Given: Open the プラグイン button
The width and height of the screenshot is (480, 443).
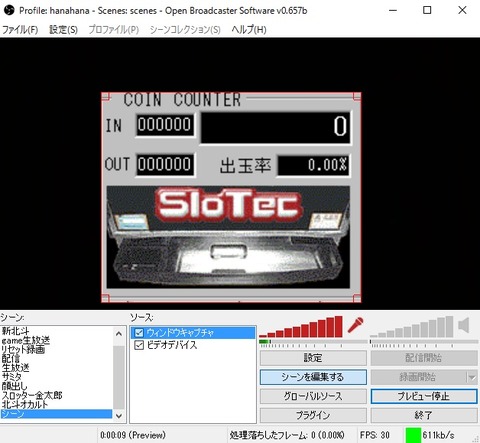Looking at the screenshot, I should click(x=313, y=415).
